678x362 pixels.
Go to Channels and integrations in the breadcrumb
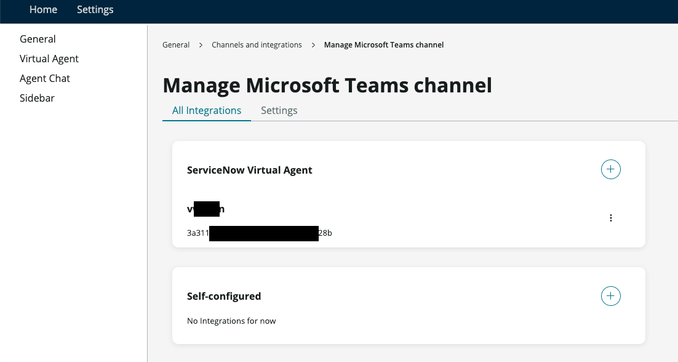tap(256, 45)
